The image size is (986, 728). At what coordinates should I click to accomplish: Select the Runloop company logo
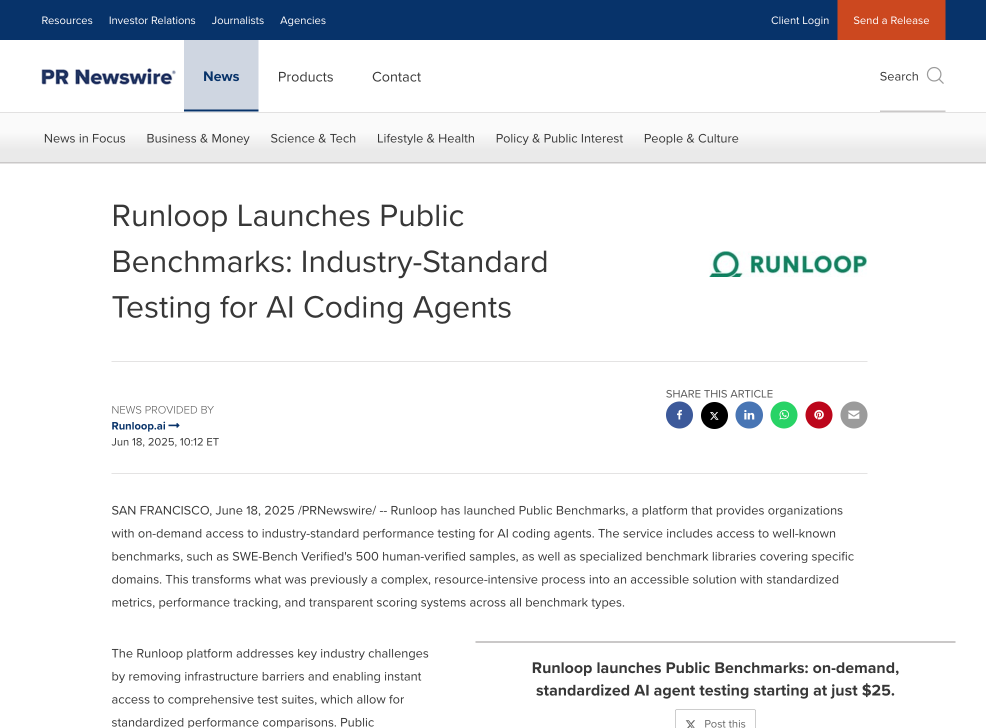[x=788, y=264]
